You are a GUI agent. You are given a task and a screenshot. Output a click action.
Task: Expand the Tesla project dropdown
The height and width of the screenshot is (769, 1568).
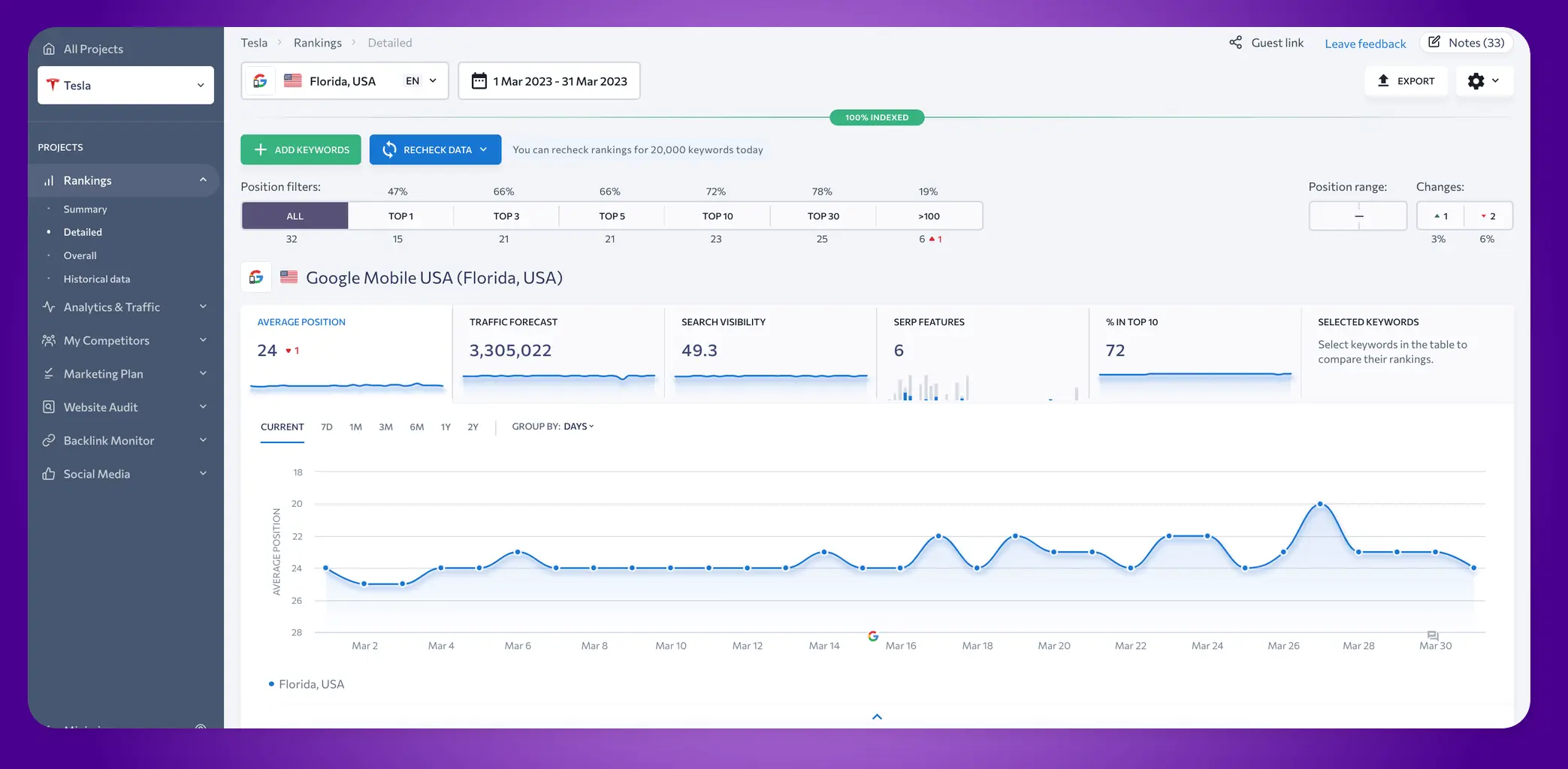tap(201, 85)
